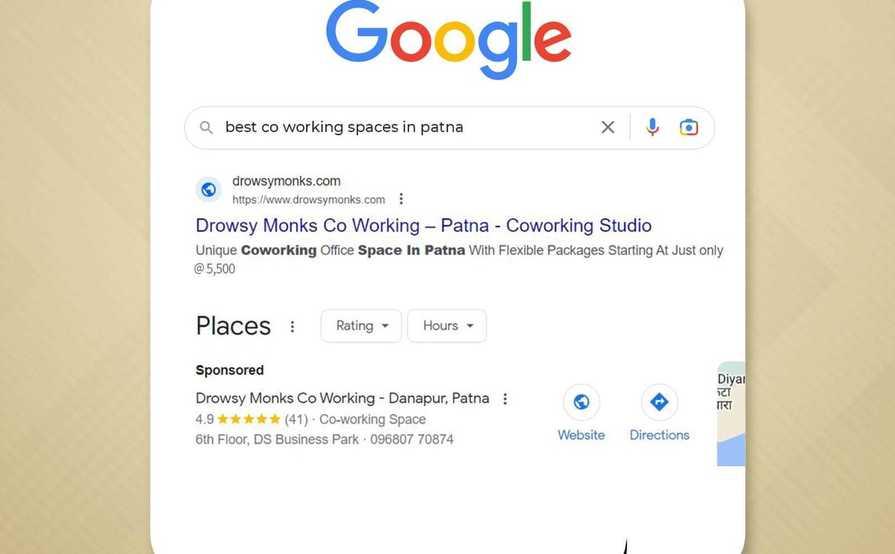Click the Directions text link

(x=659, y=435)
